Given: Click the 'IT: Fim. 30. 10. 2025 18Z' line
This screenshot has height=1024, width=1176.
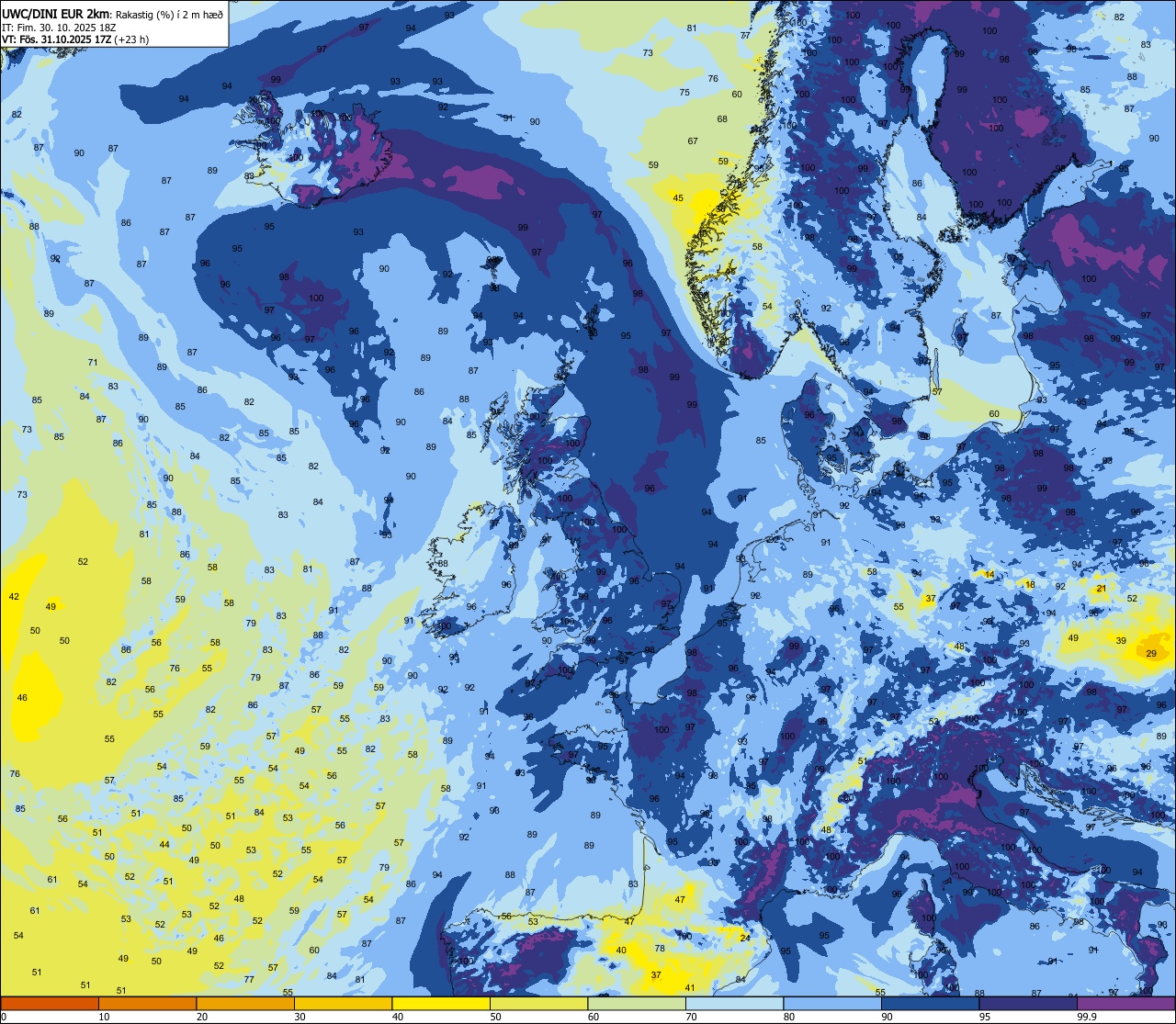Looking at the screenshot, I should 59,28.
